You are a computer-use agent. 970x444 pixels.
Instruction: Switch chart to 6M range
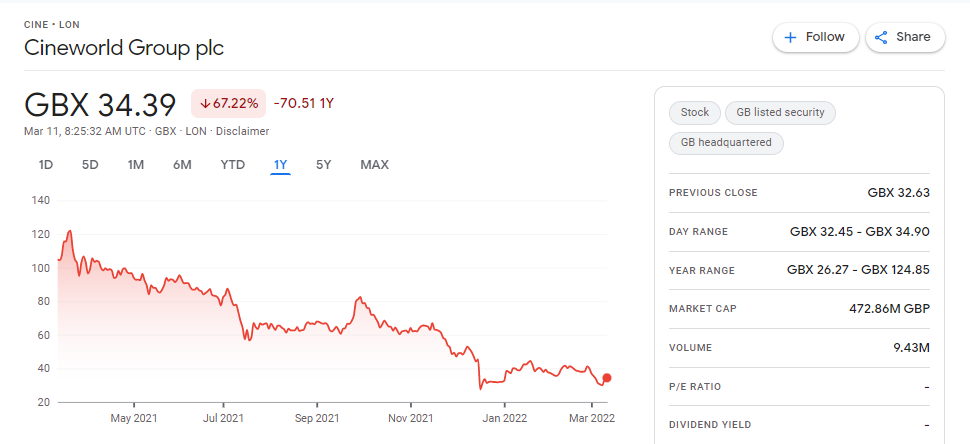pos(182,165)
